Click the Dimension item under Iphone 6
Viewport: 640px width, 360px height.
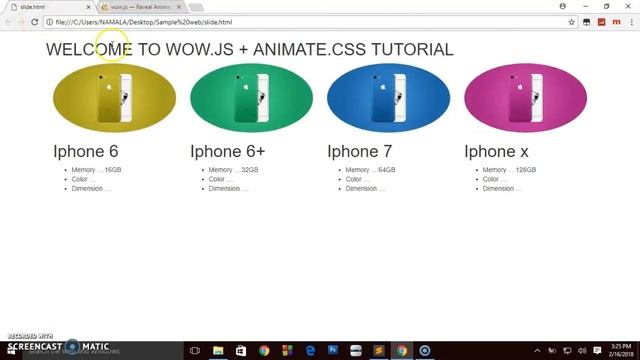click(91, 189)
